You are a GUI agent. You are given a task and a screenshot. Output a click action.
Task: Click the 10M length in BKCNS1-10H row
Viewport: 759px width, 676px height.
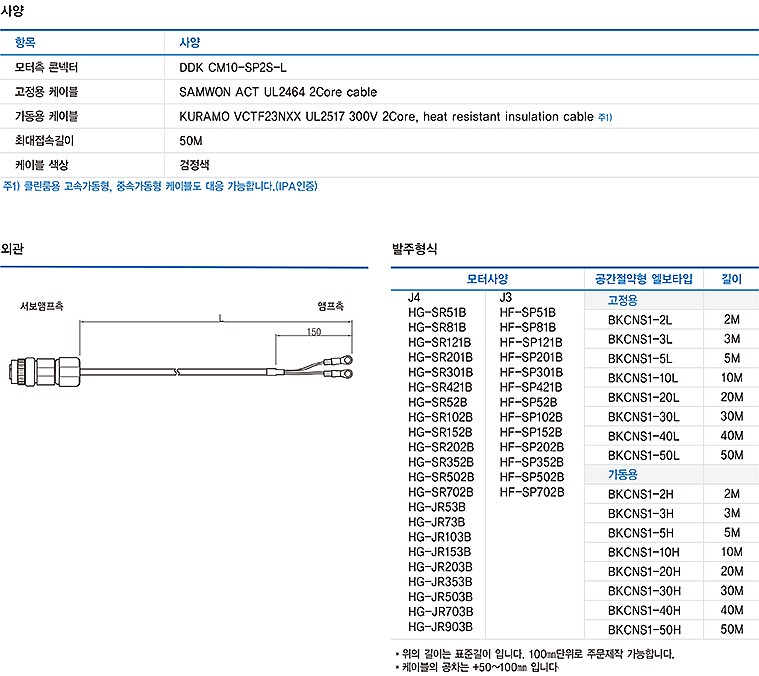(x=732, y=552)
